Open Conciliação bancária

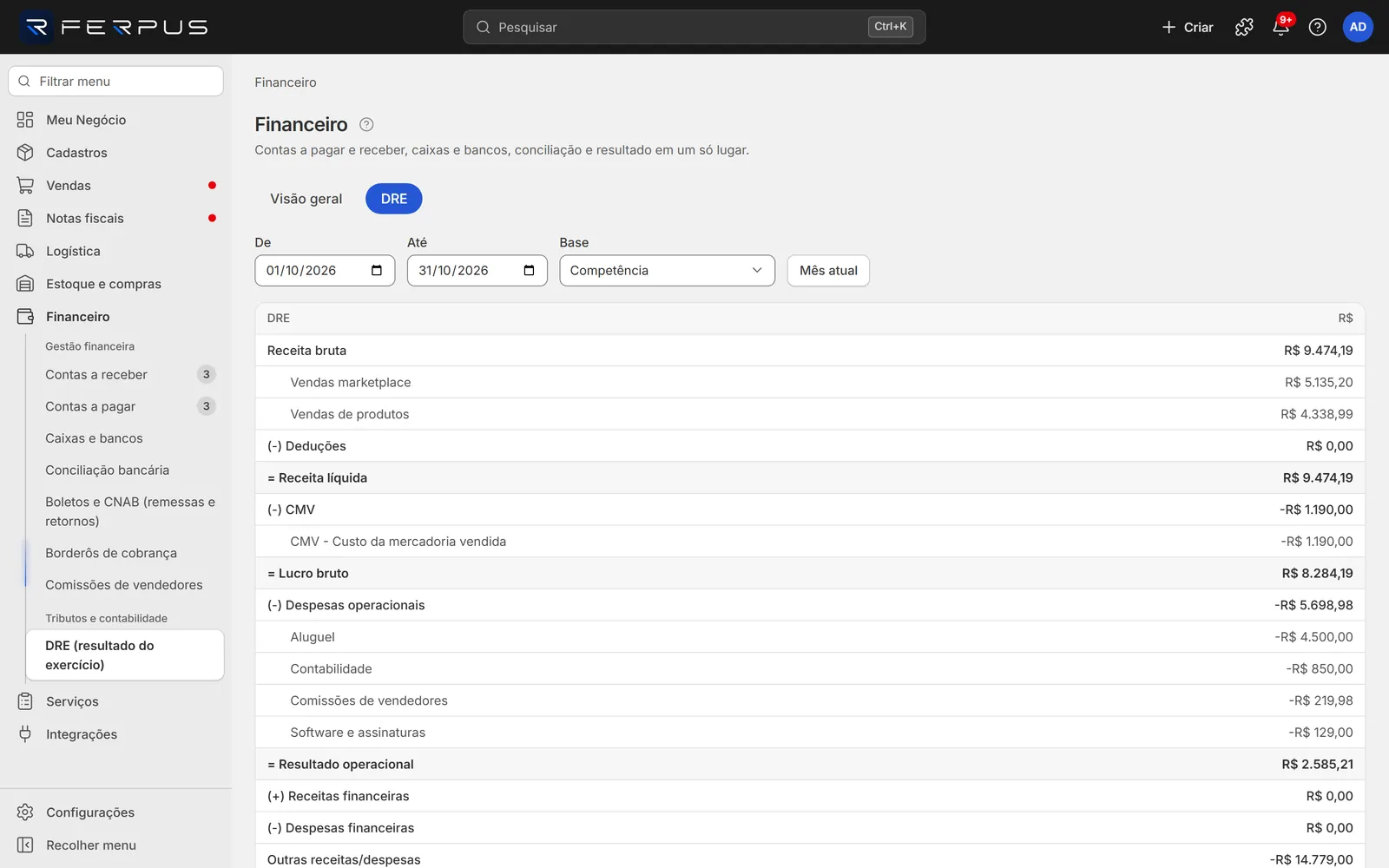[x=125, y=470]
